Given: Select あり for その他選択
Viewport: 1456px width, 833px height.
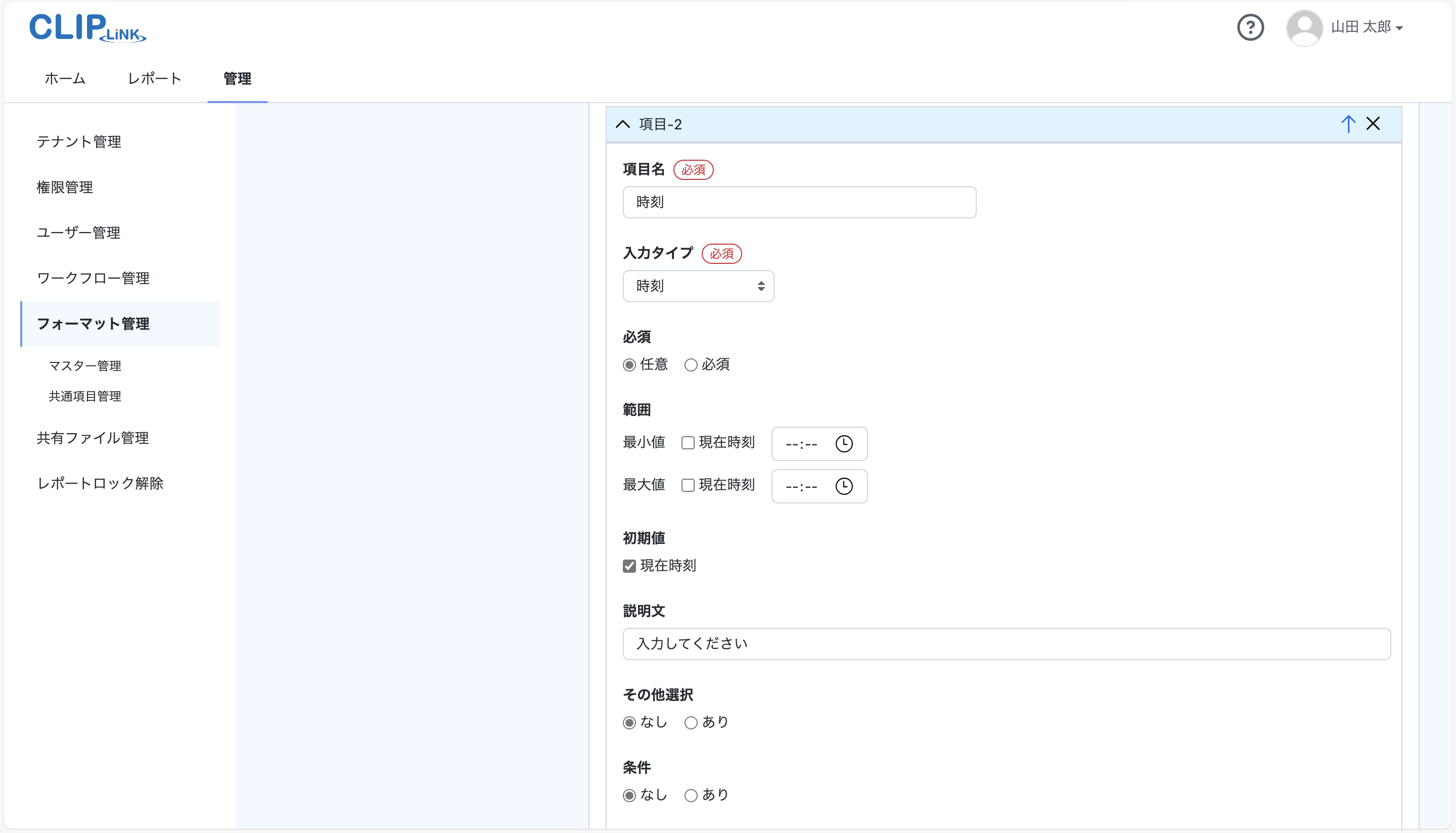Looking at the screenshot, I should coord(691,723).
